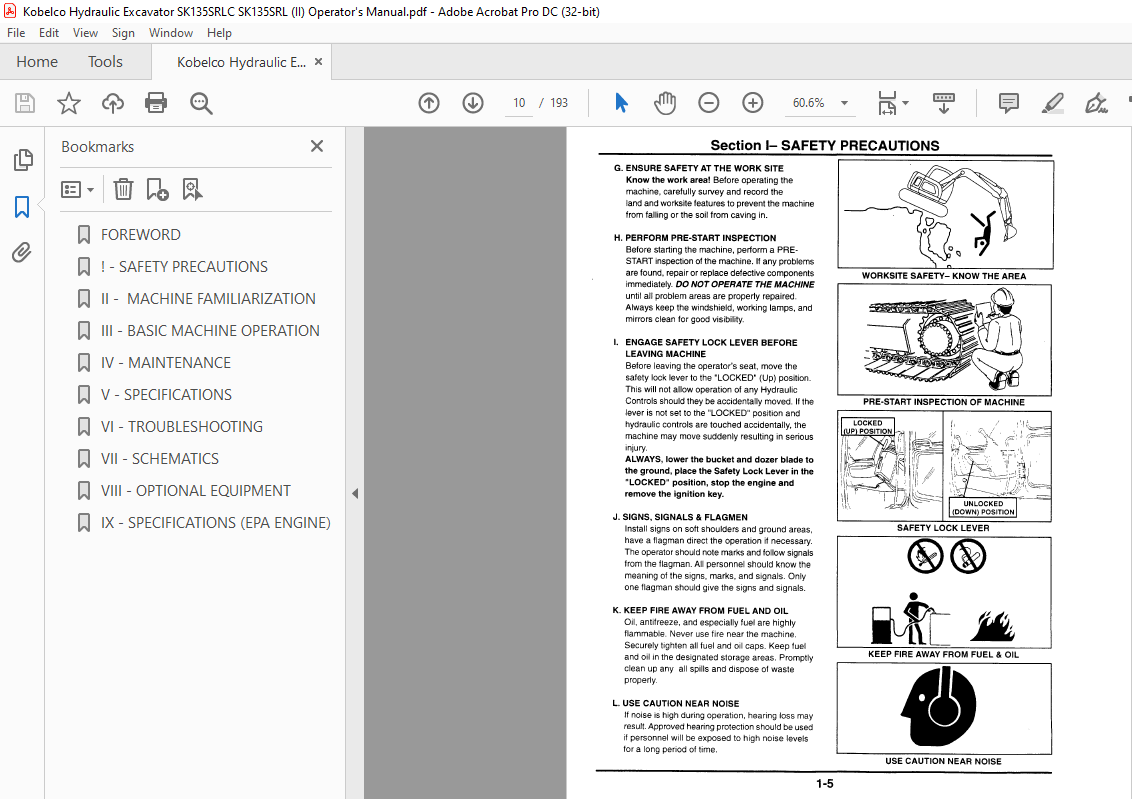Open IX - SPECIFICATIONS (EPA ENGINE) bookmark

coord(215,523)
